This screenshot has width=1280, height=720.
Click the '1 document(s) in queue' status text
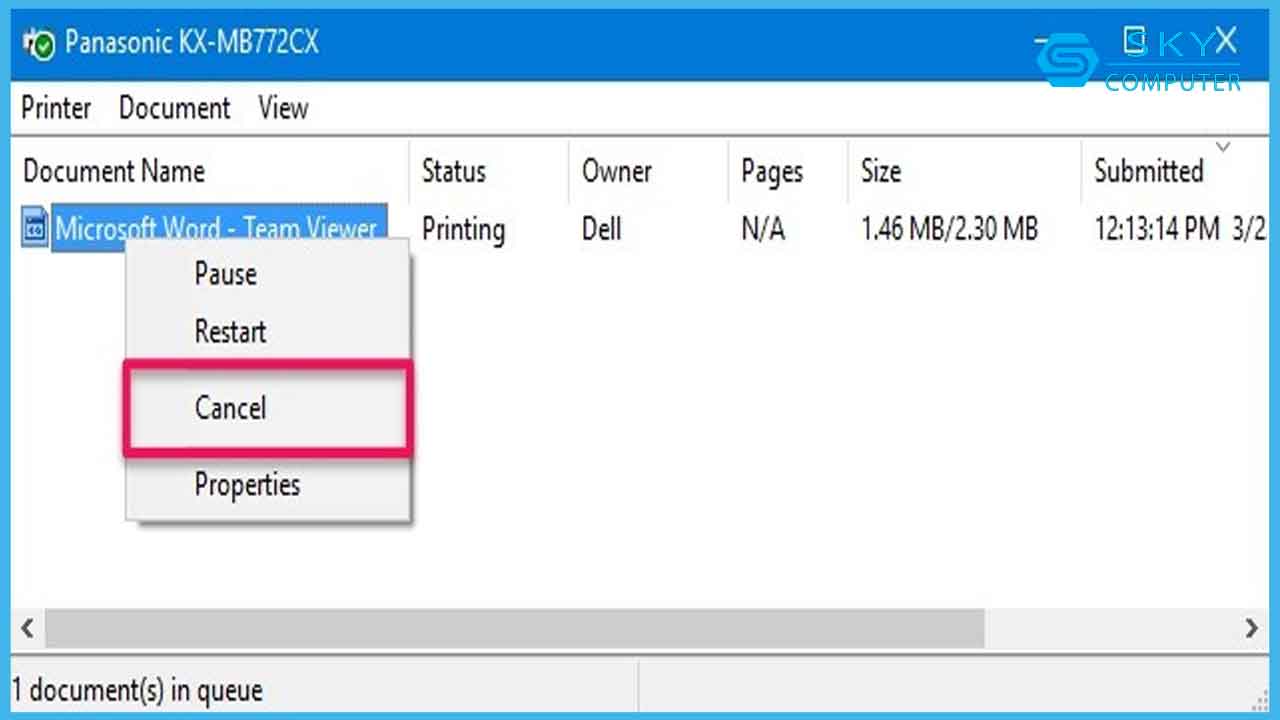(138, 690)
